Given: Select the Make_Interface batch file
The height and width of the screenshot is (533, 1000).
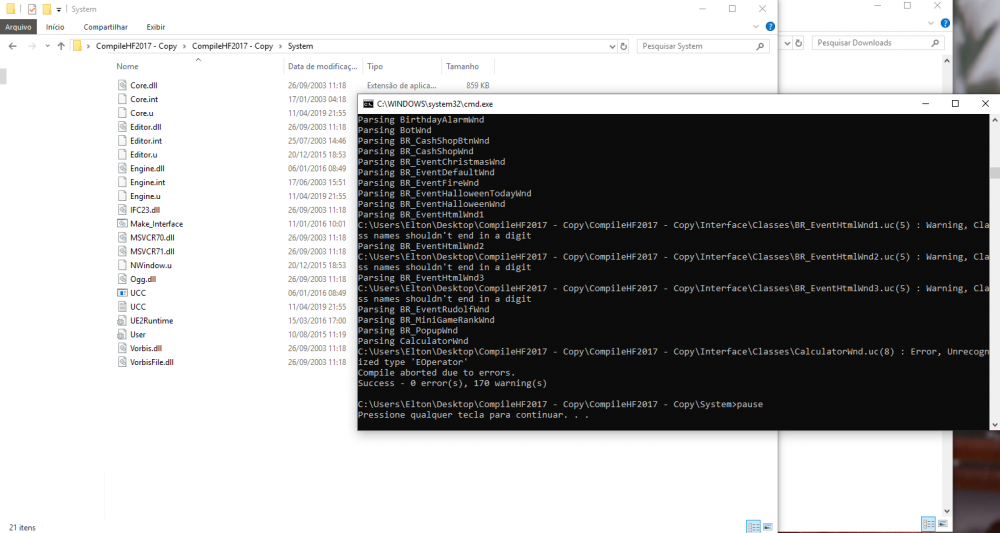Looking at the screenshot, I should [156, 224].
